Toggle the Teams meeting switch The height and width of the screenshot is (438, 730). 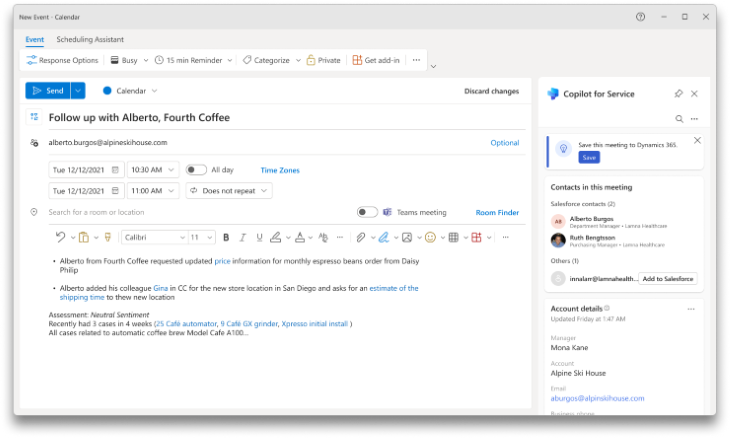click(x=367, y=212)
